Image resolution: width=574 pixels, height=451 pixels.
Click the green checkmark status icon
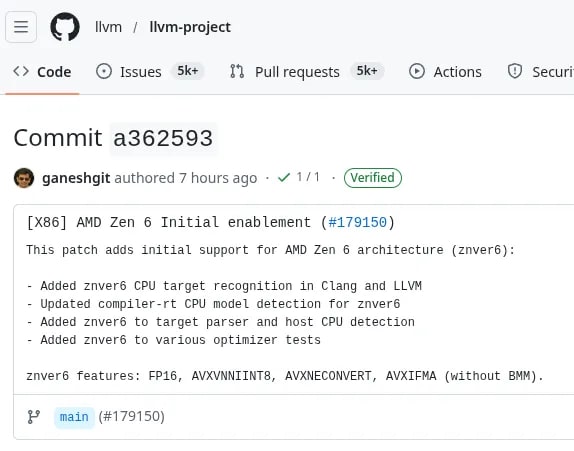(x=284, y=178)
